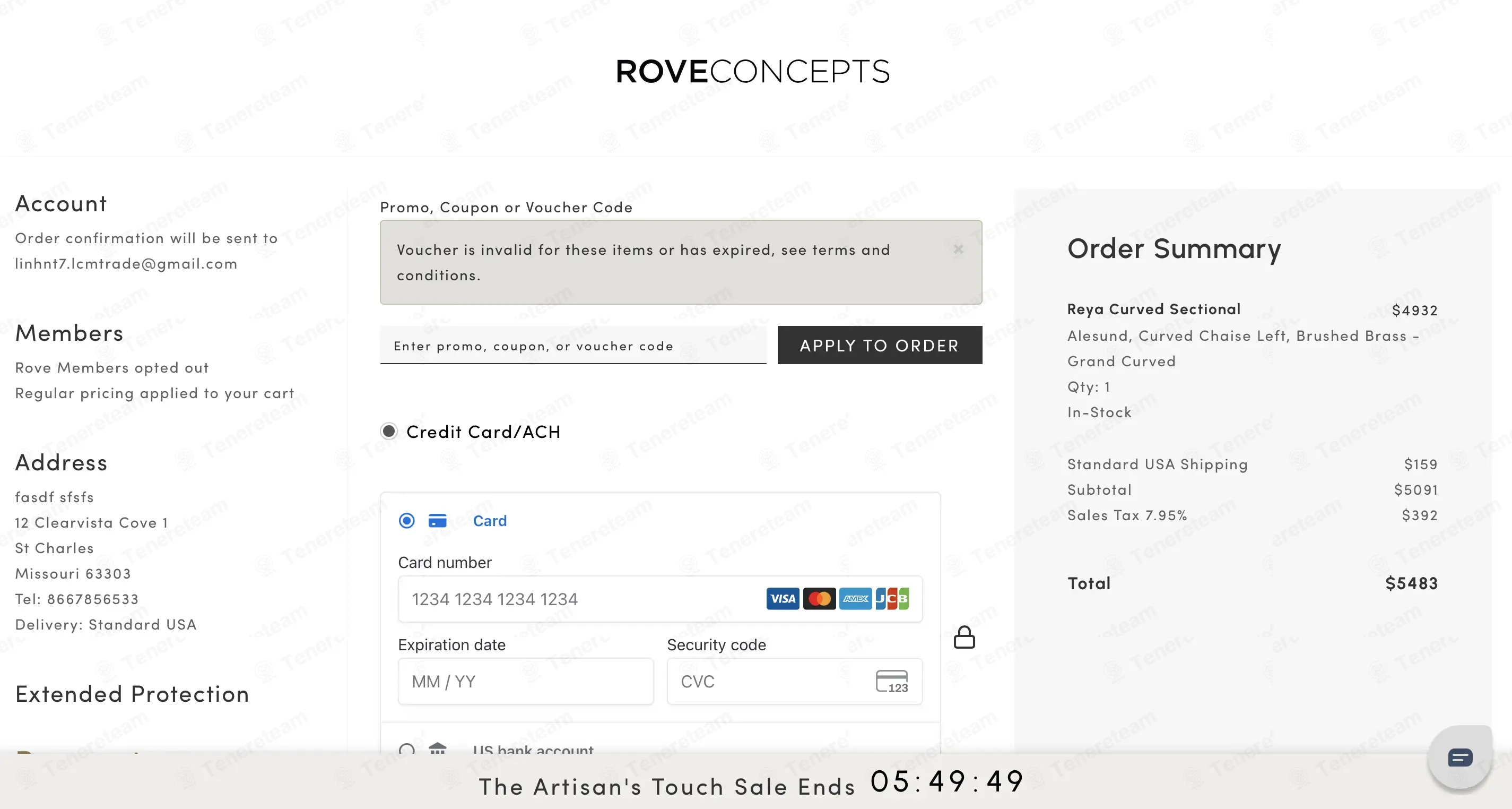The image size is (1512, 809).
Task: Go to the ROVECONCEPTS home logo
Action: point(753,72)
